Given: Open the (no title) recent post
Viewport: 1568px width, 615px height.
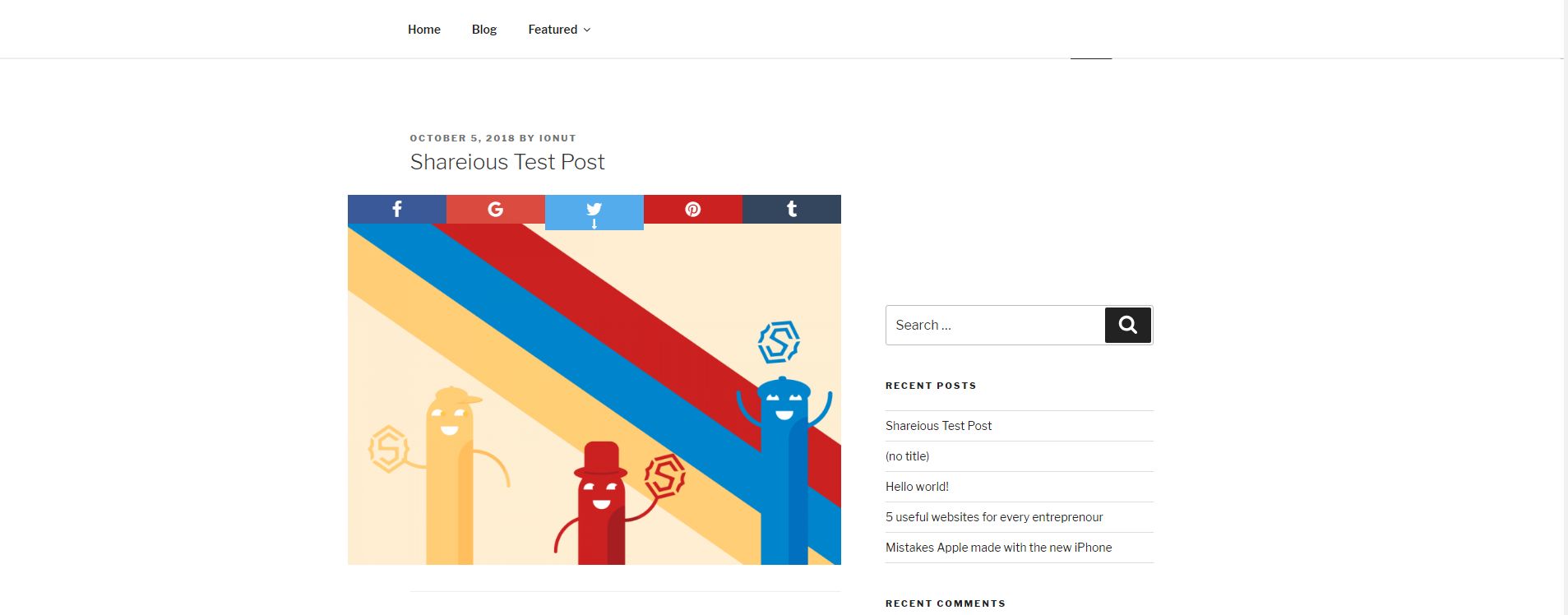Looking at the screenshot, I should (x=907, y=456).
